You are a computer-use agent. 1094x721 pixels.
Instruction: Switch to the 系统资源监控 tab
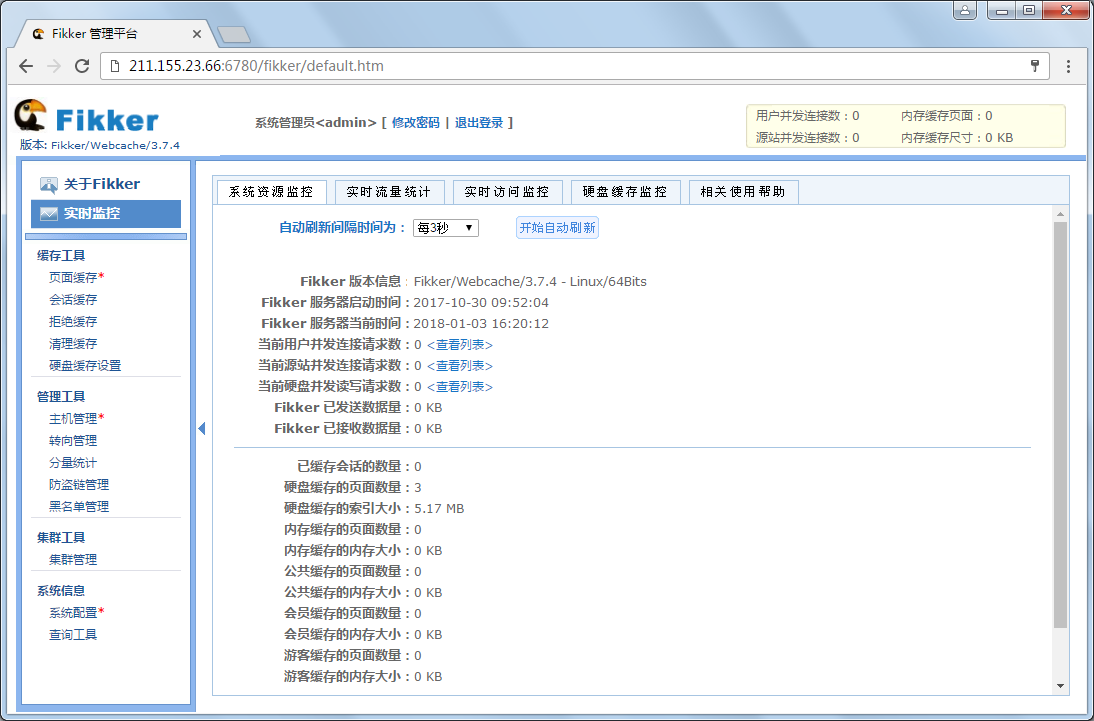[271, 192]
